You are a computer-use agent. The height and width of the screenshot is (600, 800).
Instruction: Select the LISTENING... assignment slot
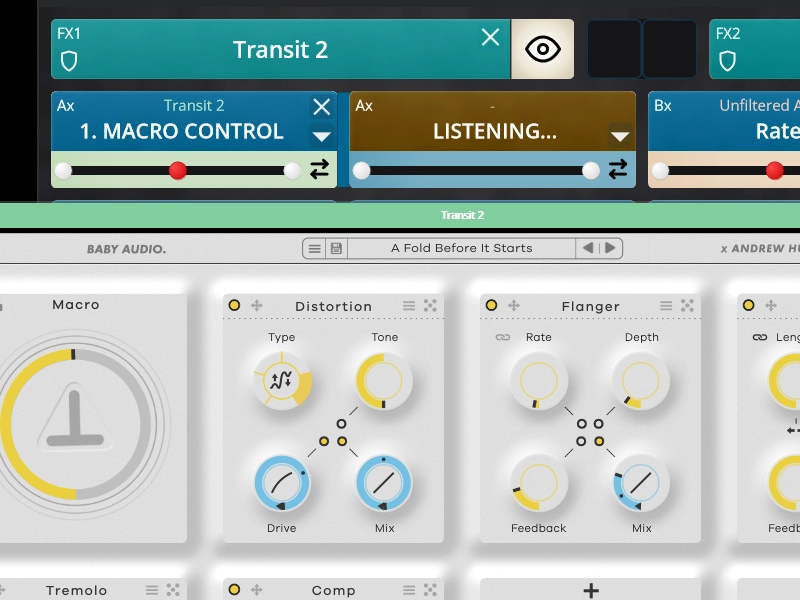493,121
